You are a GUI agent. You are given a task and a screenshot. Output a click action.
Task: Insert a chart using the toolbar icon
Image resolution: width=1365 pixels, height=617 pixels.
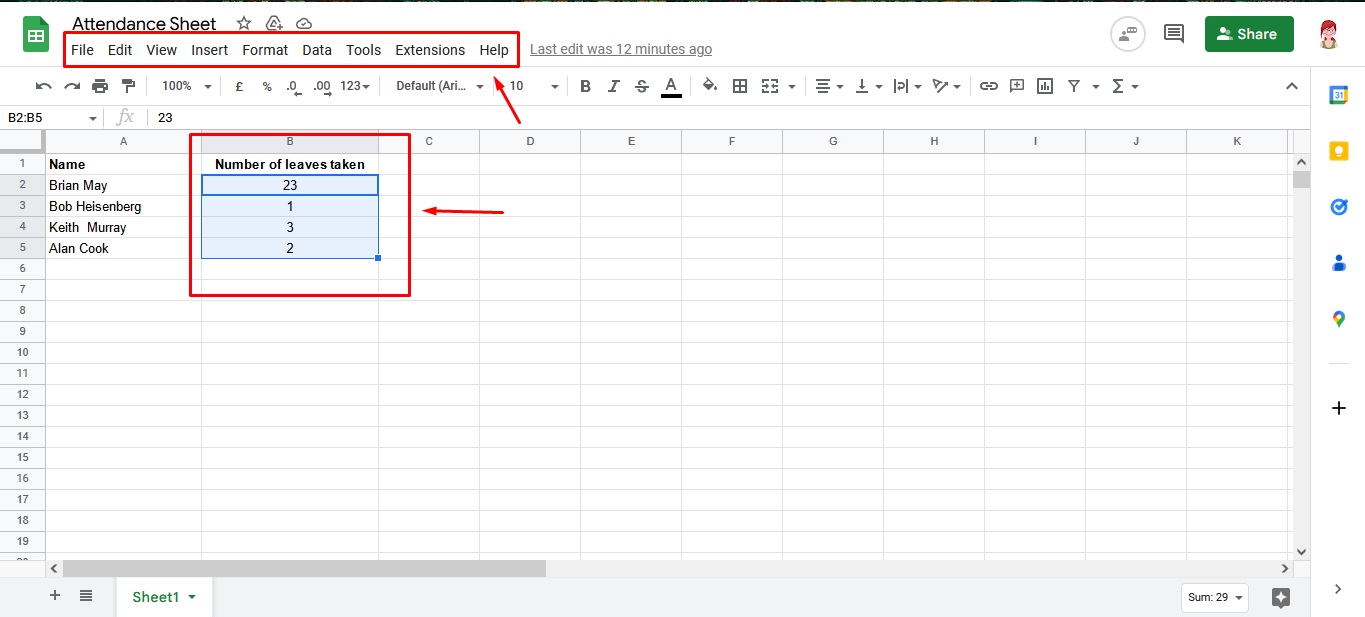(x=1044, y=86)
